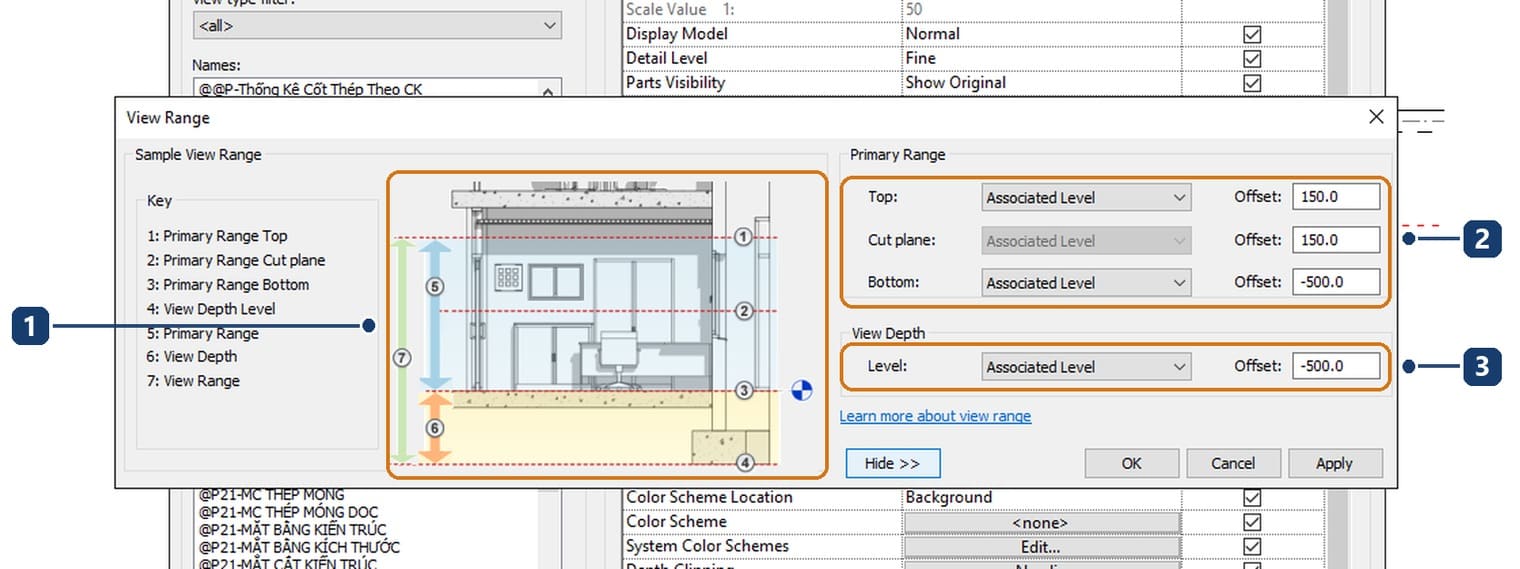
Task: Click System Color Schemes Edit... button
Action: (1041, 547)
